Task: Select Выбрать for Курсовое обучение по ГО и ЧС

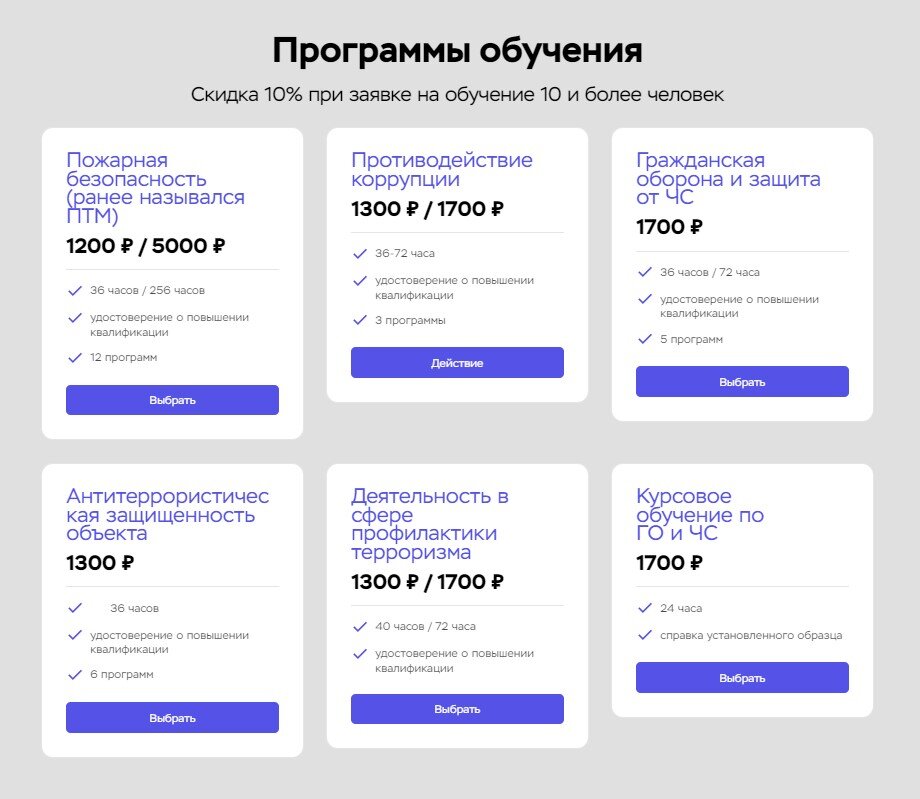Action: click(742, 677)
